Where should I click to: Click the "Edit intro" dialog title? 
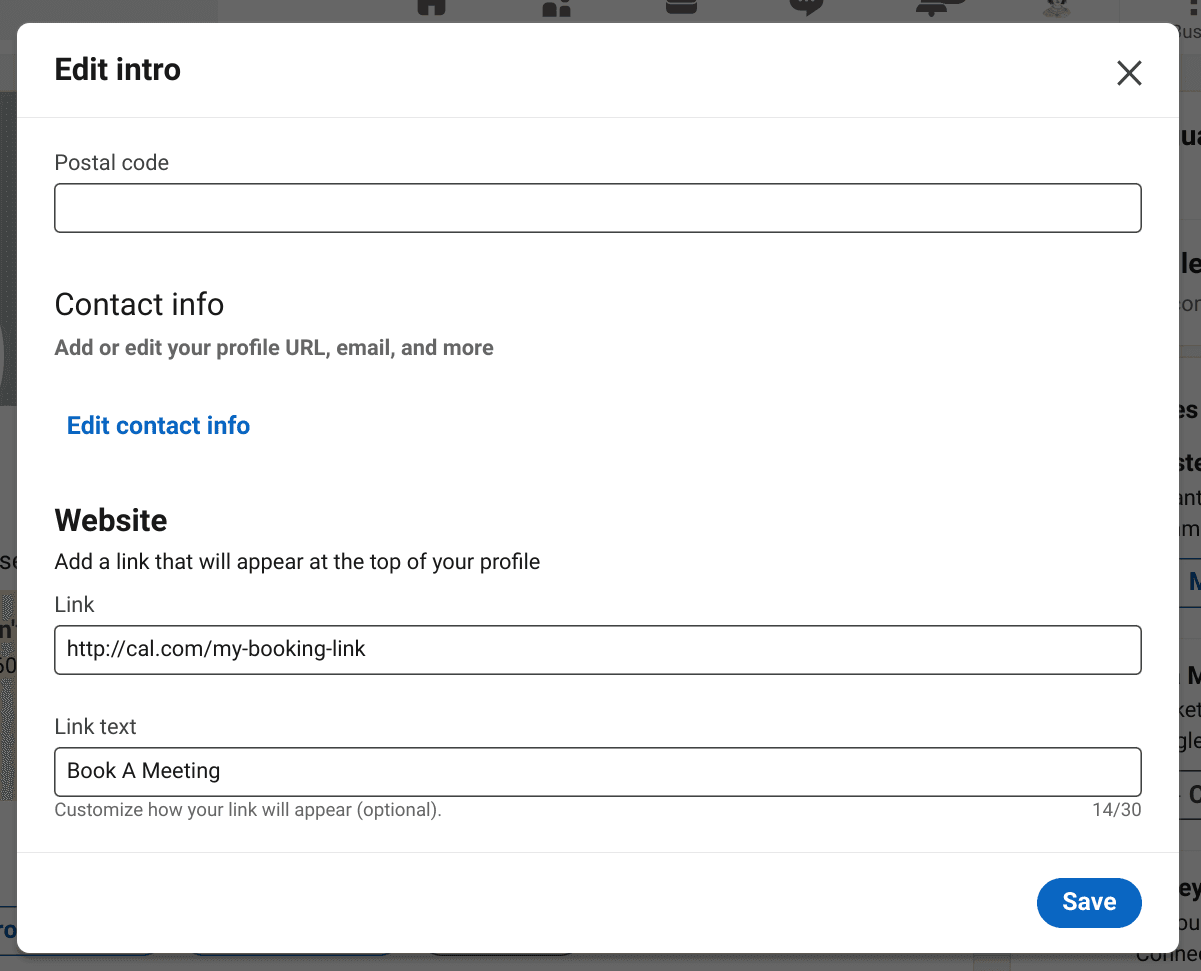pos(118,70)
